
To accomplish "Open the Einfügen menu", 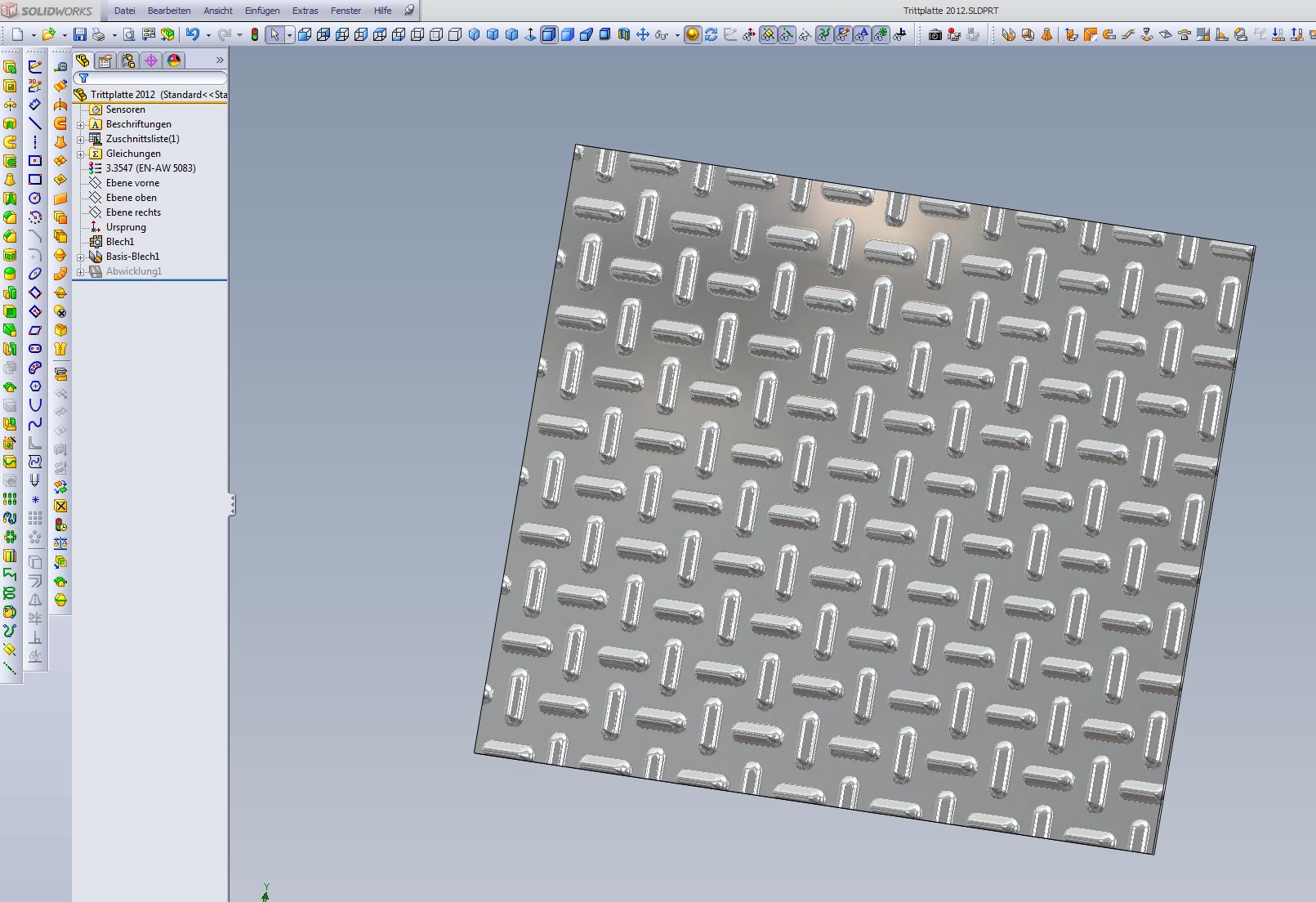I will click(x=261, y=11).
